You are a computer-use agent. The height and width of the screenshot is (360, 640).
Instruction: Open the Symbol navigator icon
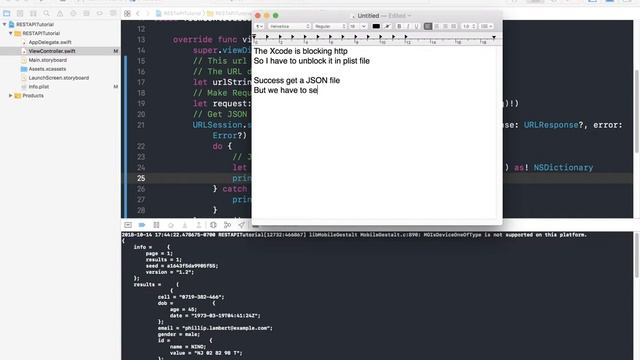click(x=33, y=13)
